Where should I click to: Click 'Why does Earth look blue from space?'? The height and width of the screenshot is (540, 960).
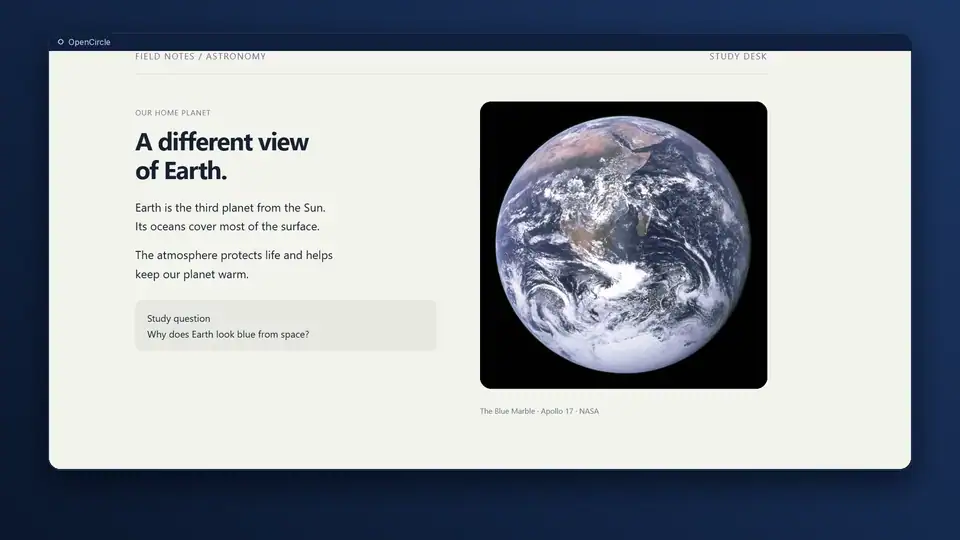228,334
